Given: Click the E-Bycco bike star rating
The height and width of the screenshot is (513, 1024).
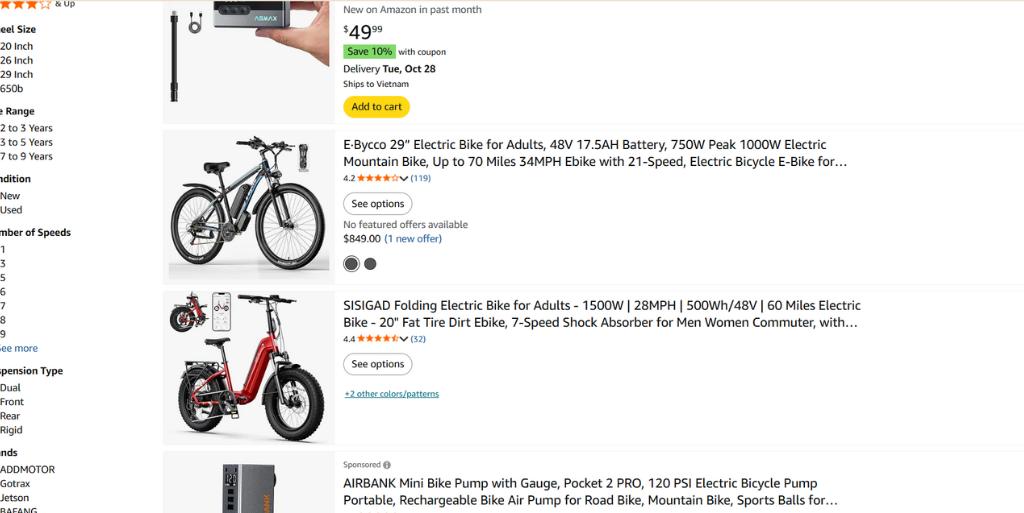Looking at the screenshot, I should 378,178.
